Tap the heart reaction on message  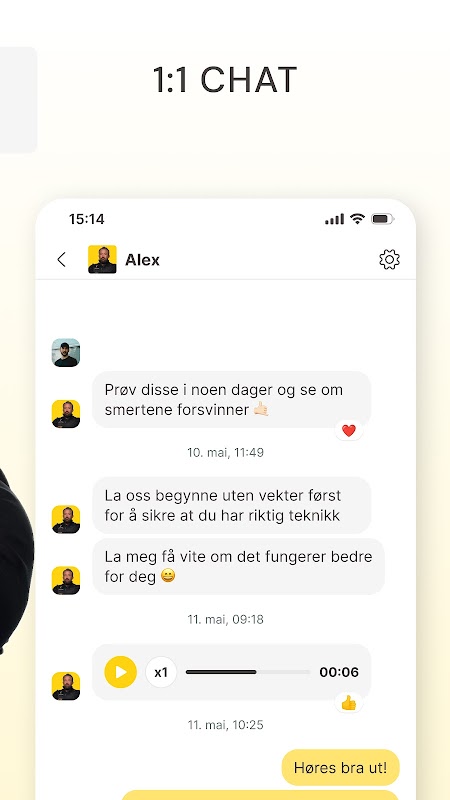349,431
